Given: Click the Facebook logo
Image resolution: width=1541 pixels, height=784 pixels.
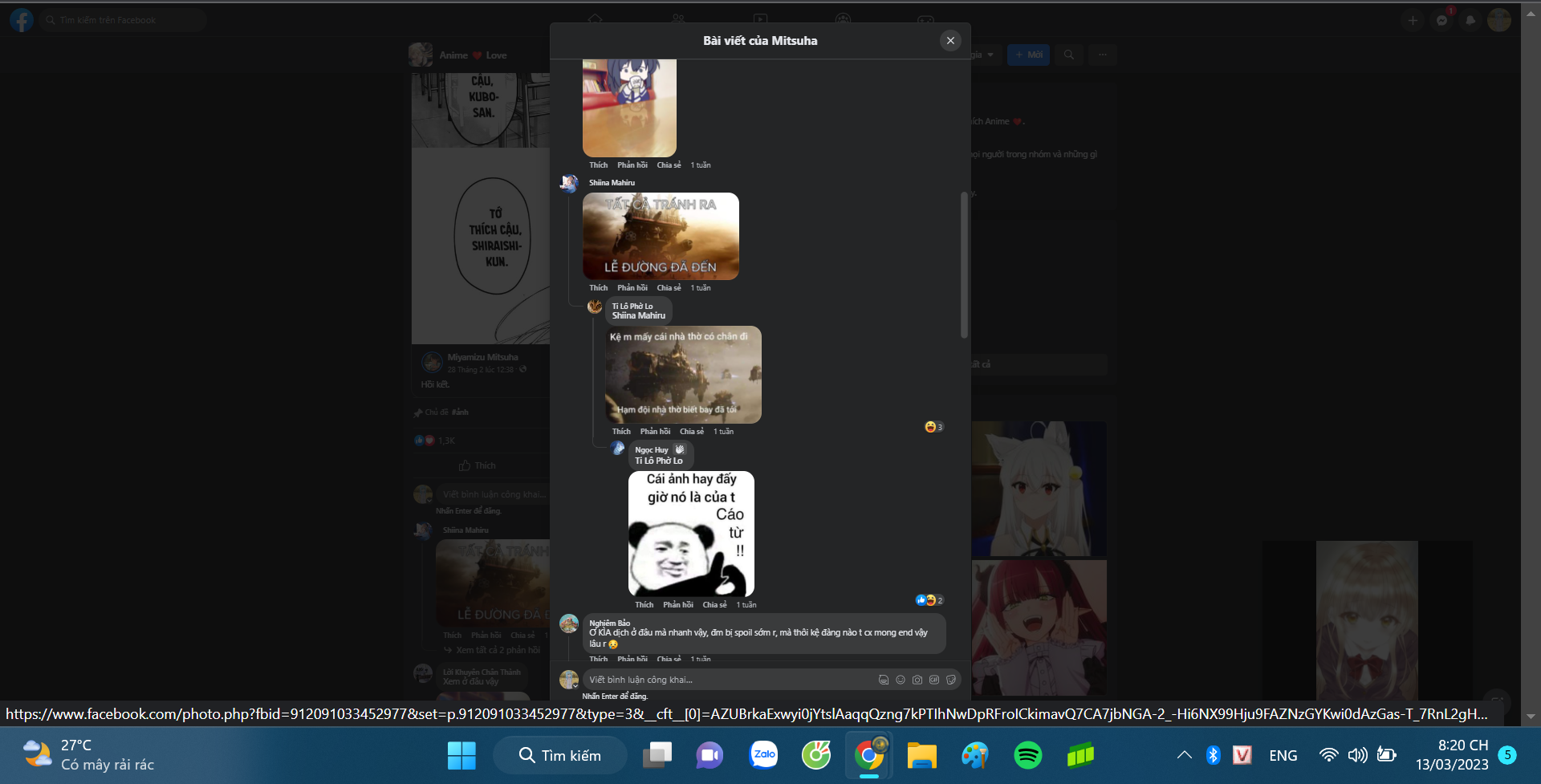Looking at the screenshot, I should [x=22, y=20].
